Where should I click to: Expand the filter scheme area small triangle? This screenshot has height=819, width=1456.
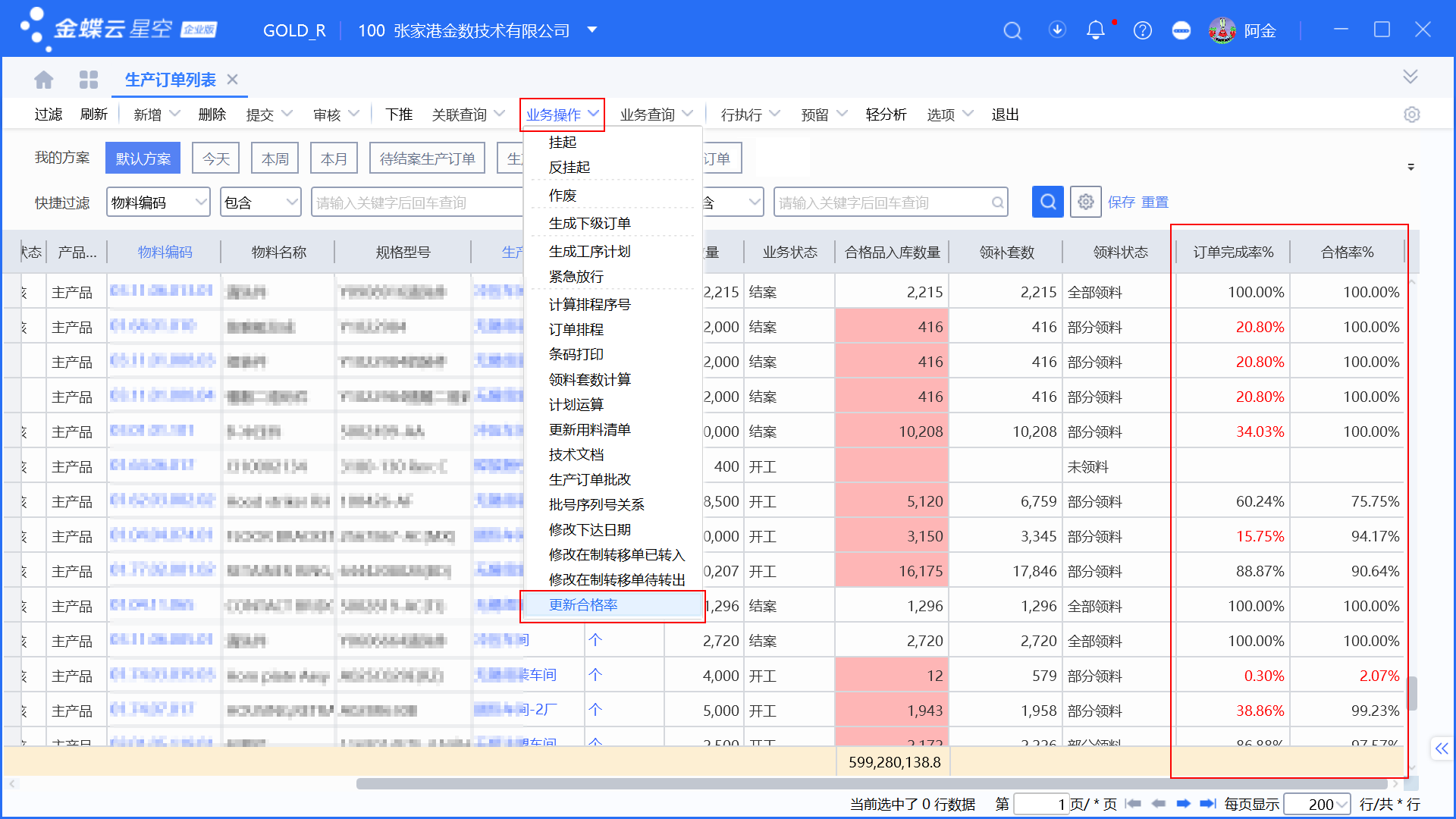click(1411, 167)
